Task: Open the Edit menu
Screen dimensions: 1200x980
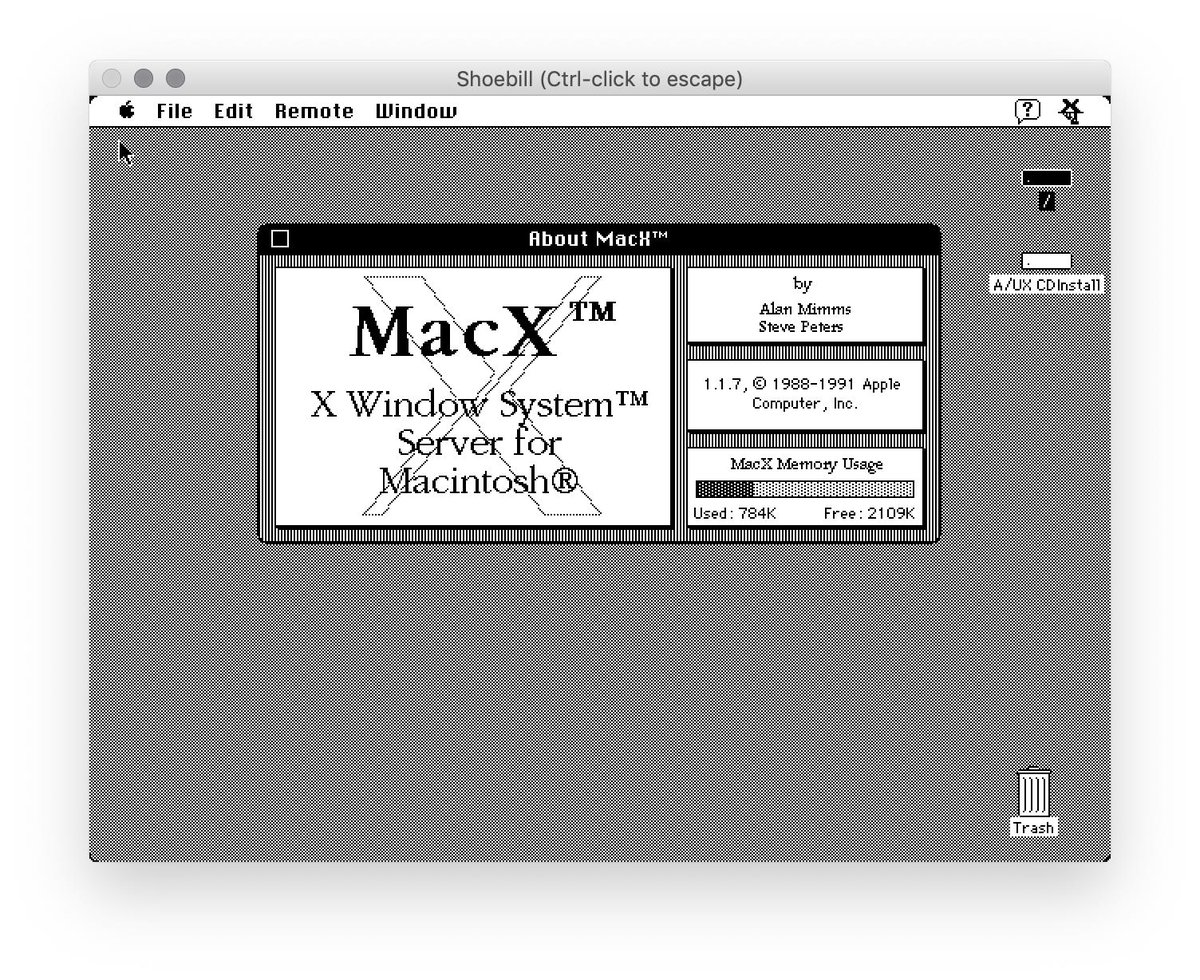Action: coord(233,111)
